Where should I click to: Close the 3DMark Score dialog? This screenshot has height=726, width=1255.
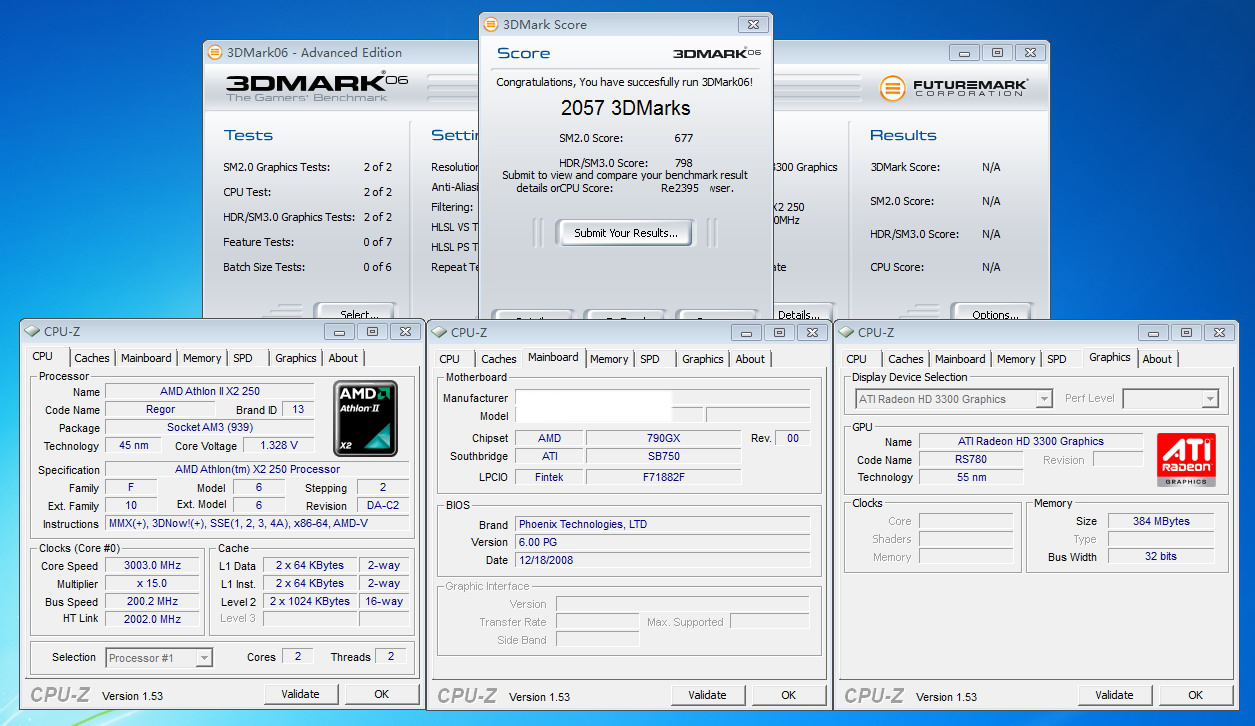[x=753, y=24]
